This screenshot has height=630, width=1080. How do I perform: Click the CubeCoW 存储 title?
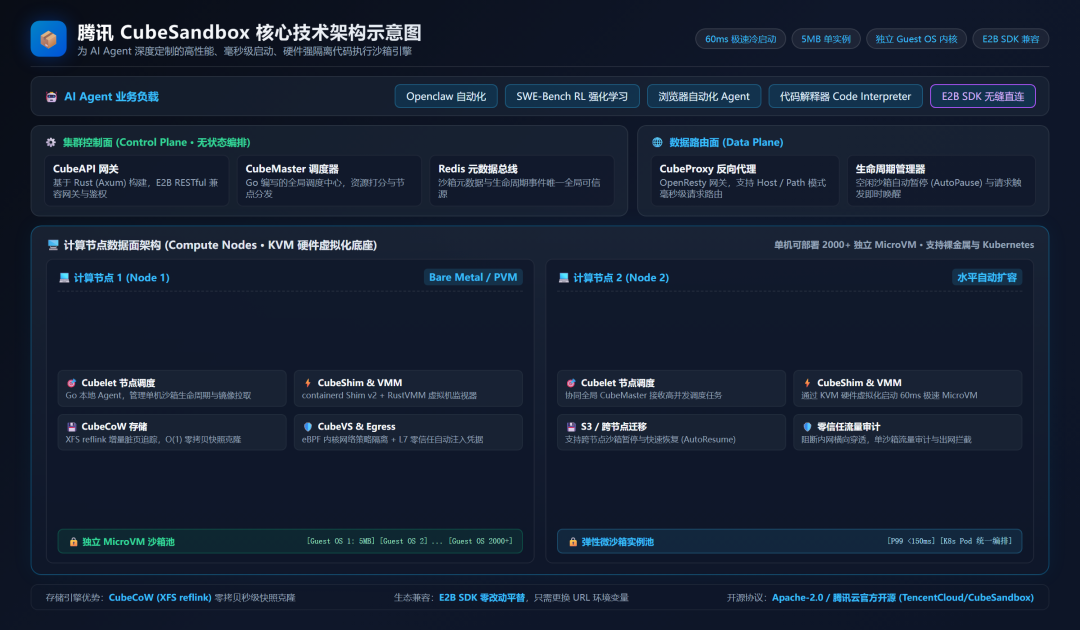(x=114, y=427)
